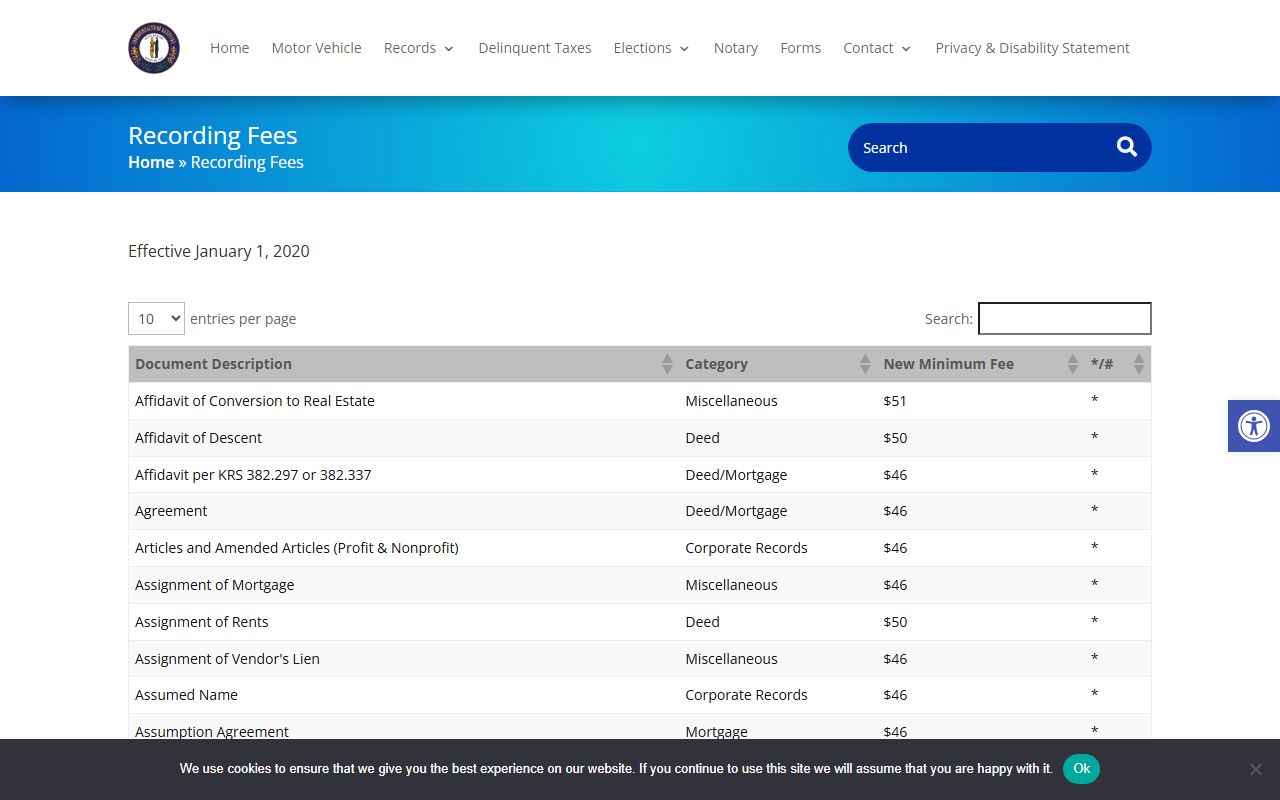
Task: Click 'Corporate Records' in Assumed Name row
Action: [746, 695]
